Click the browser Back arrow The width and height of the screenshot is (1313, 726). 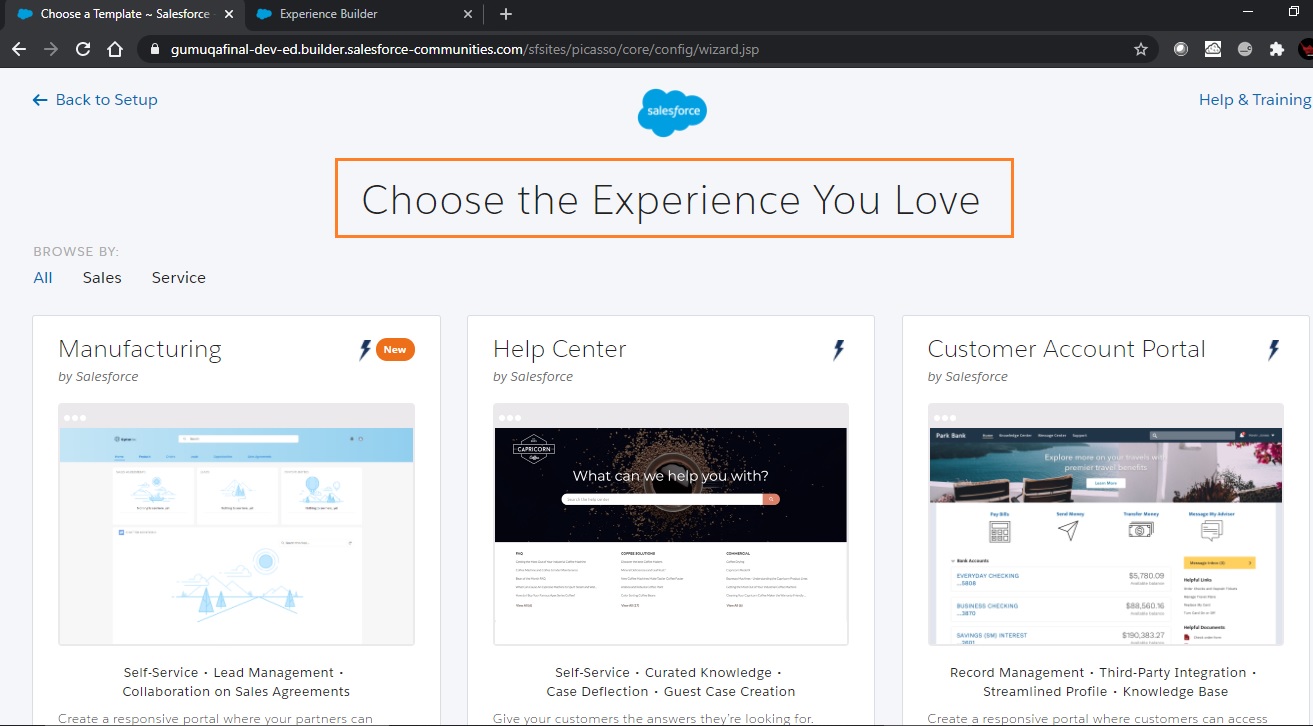click(x=18, y=49)
